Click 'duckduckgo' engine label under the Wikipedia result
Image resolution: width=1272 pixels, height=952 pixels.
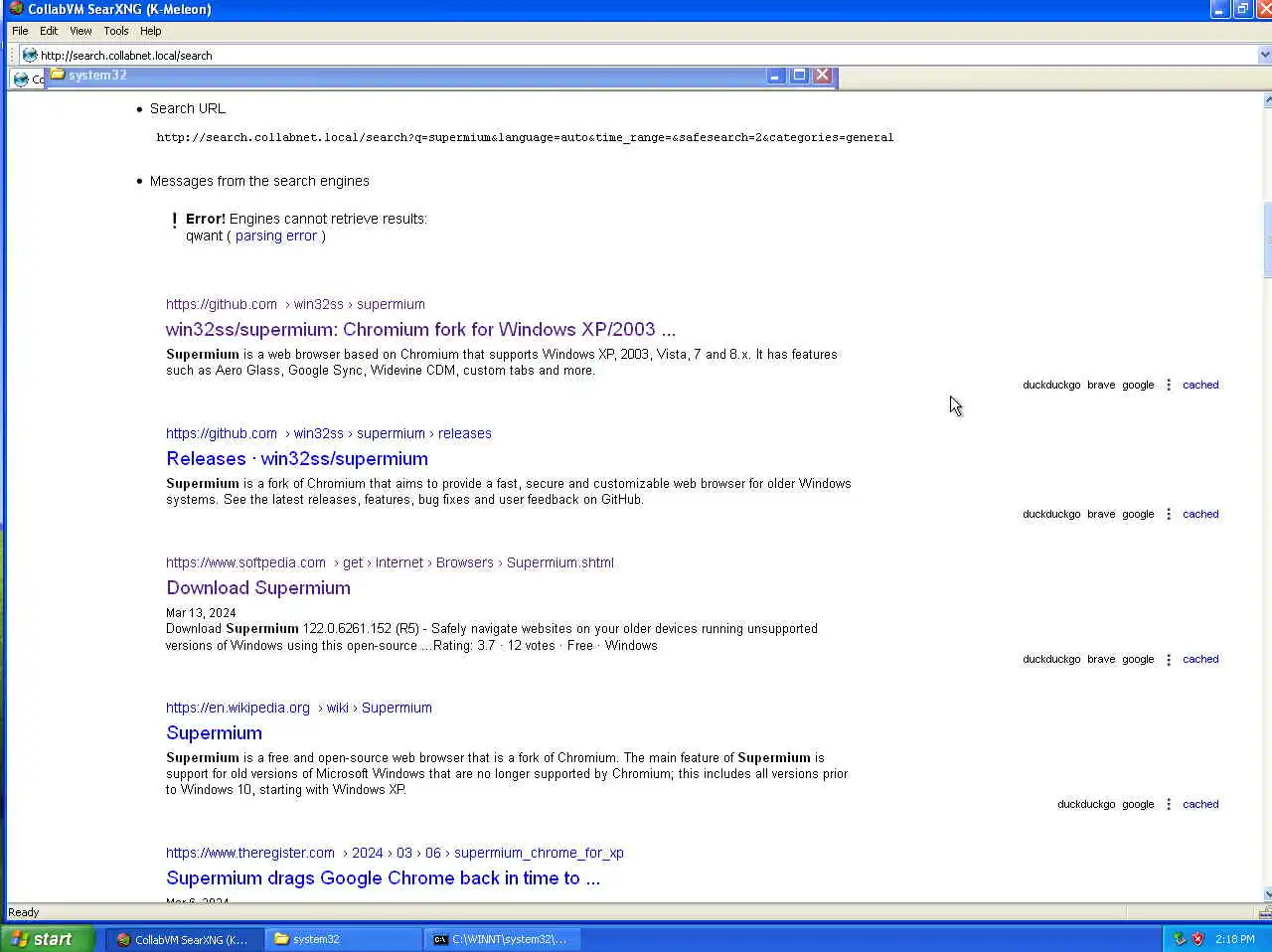1086,804
